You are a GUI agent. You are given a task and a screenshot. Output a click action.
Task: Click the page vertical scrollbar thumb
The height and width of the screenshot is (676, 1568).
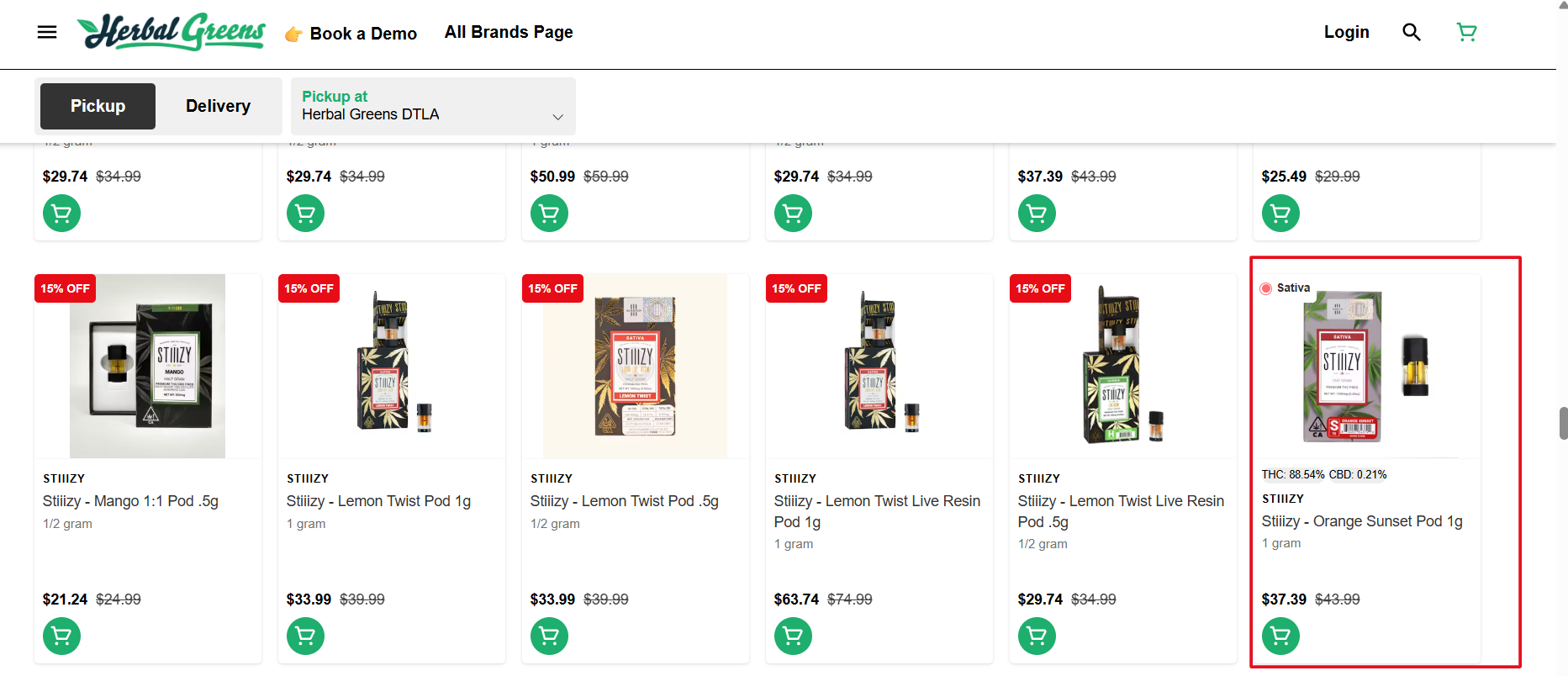(x=1563, y=423)
